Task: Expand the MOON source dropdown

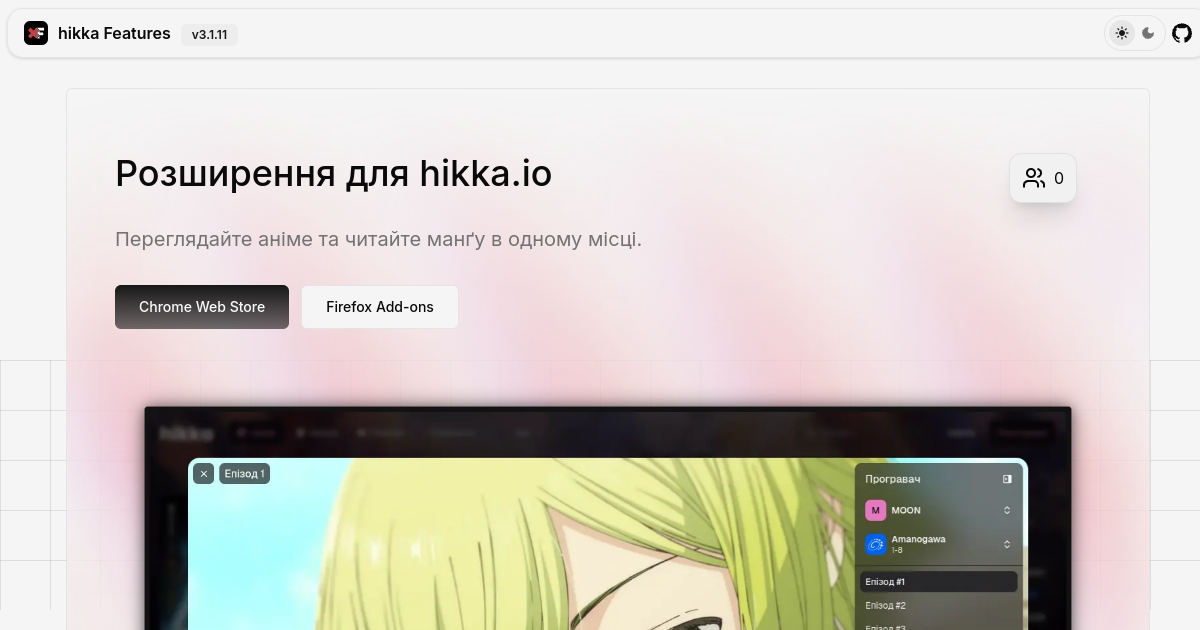Action: [x=1007, y=511]
